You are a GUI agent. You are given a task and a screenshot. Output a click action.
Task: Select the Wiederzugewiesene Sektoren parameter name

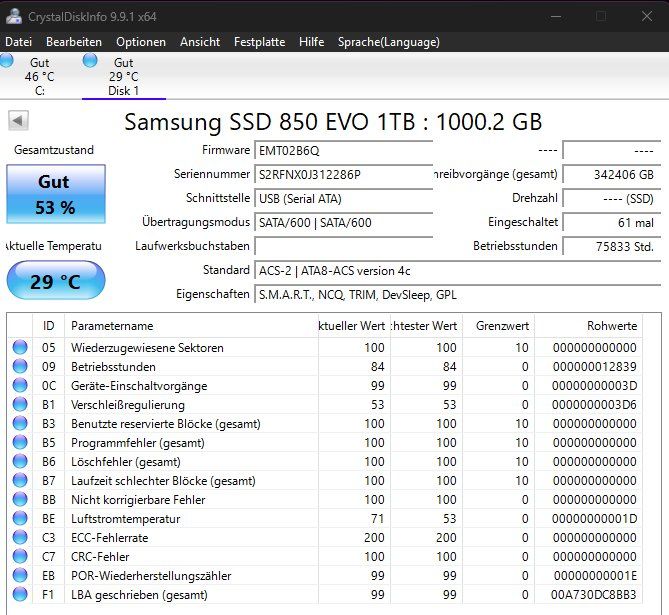click(x=147, y=348)
